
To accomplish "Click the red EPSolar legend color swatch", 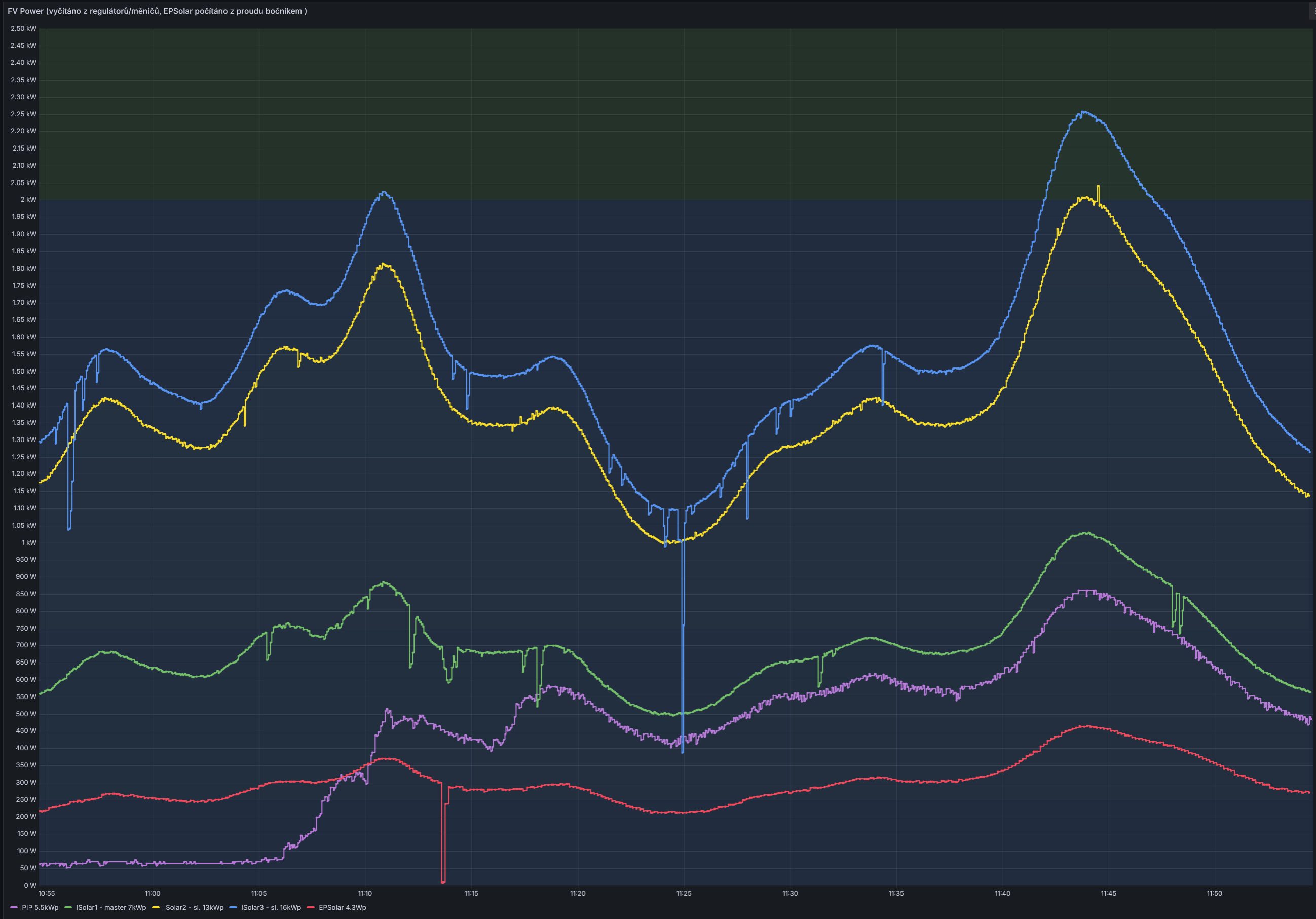I will (x=311, y=907).
